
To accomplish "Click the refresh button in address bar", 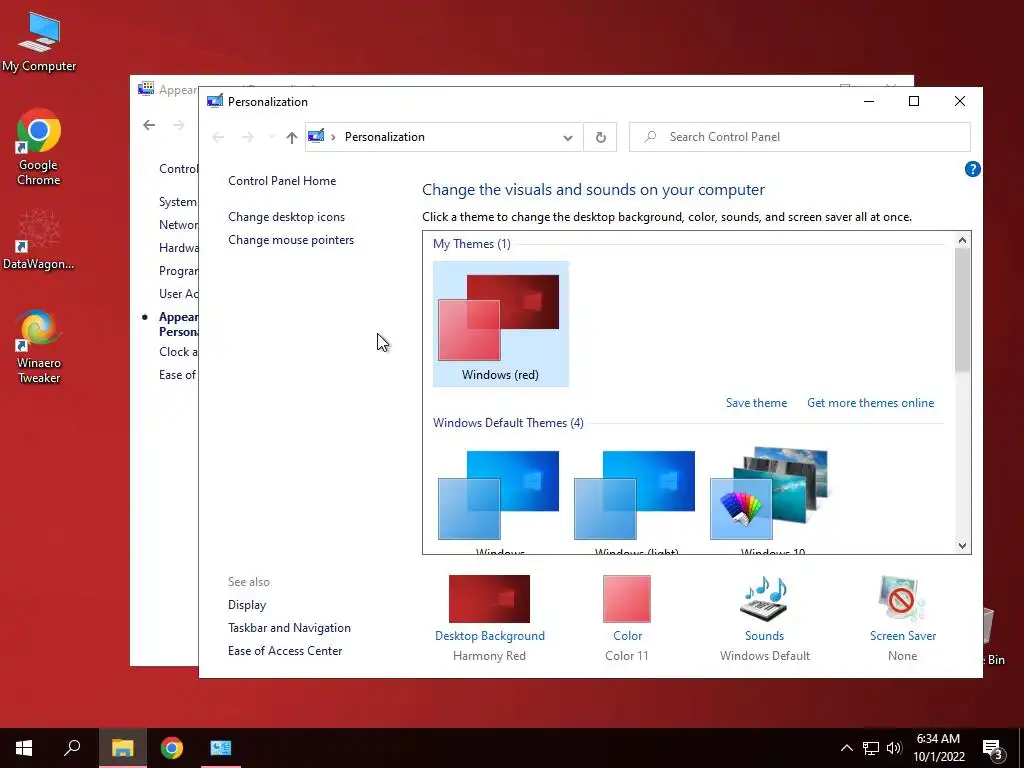I will tap(600, 137).
